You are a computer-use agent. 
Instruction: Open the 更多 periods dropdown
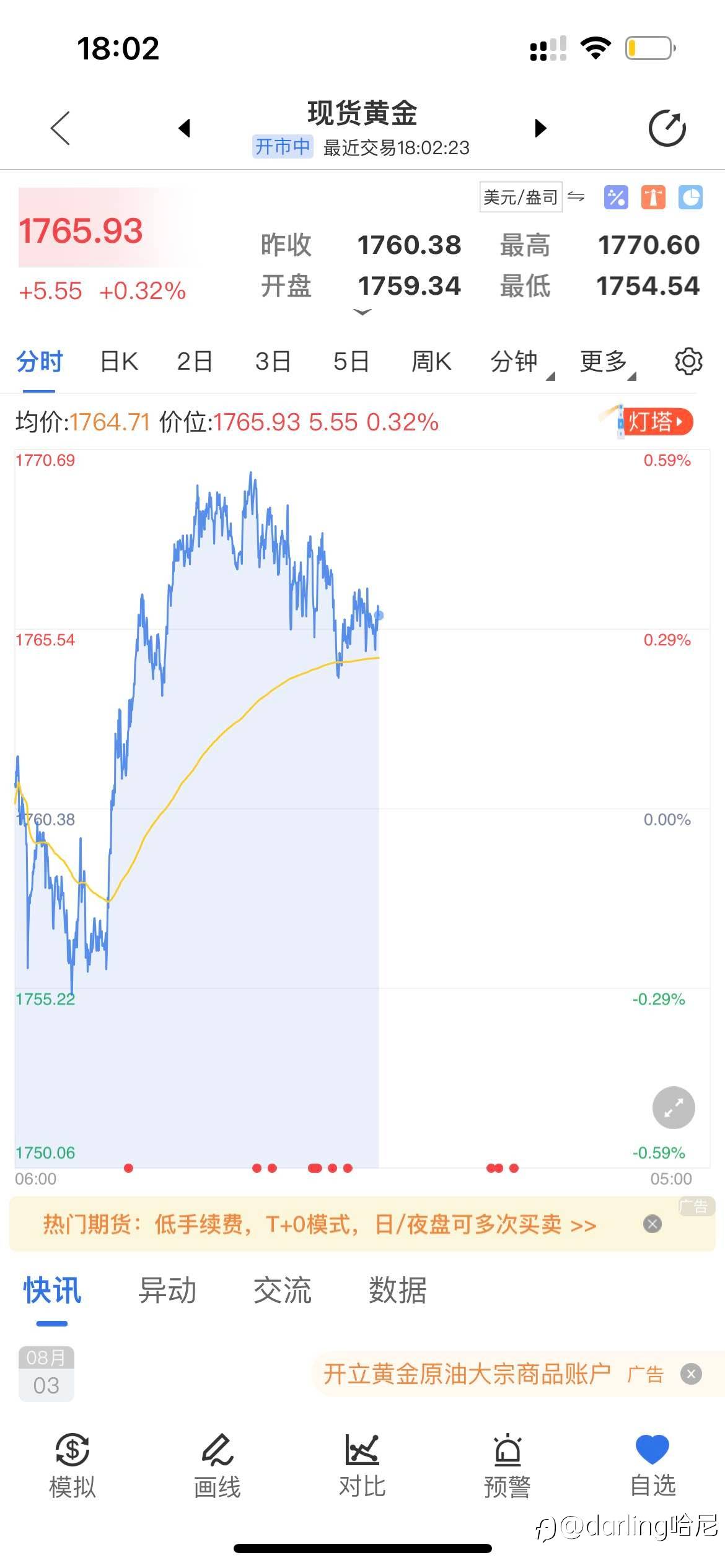click(607, 362)
